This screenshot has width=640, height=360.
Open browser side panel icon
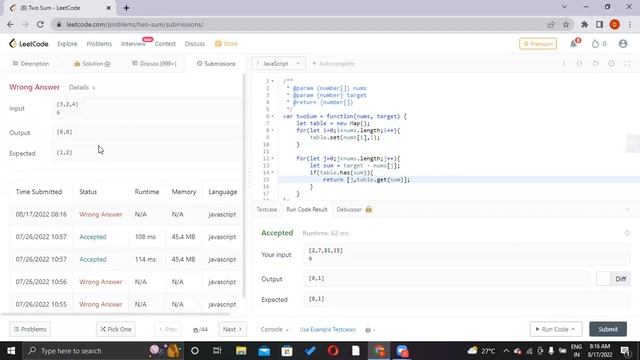(599, 24)
